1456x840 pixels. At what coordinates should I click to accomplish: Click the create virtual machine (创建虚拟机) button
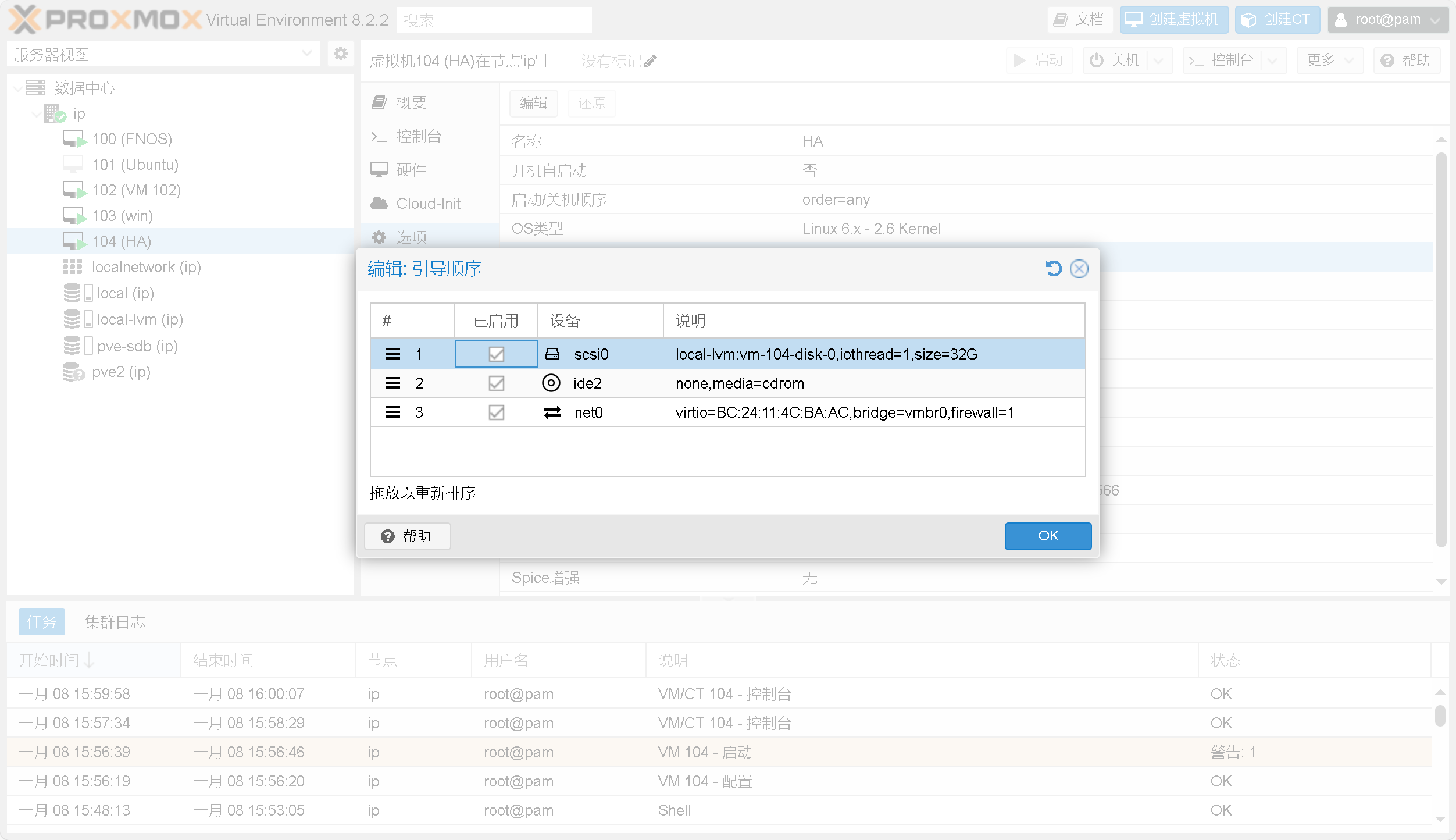tap(1173, 19)
